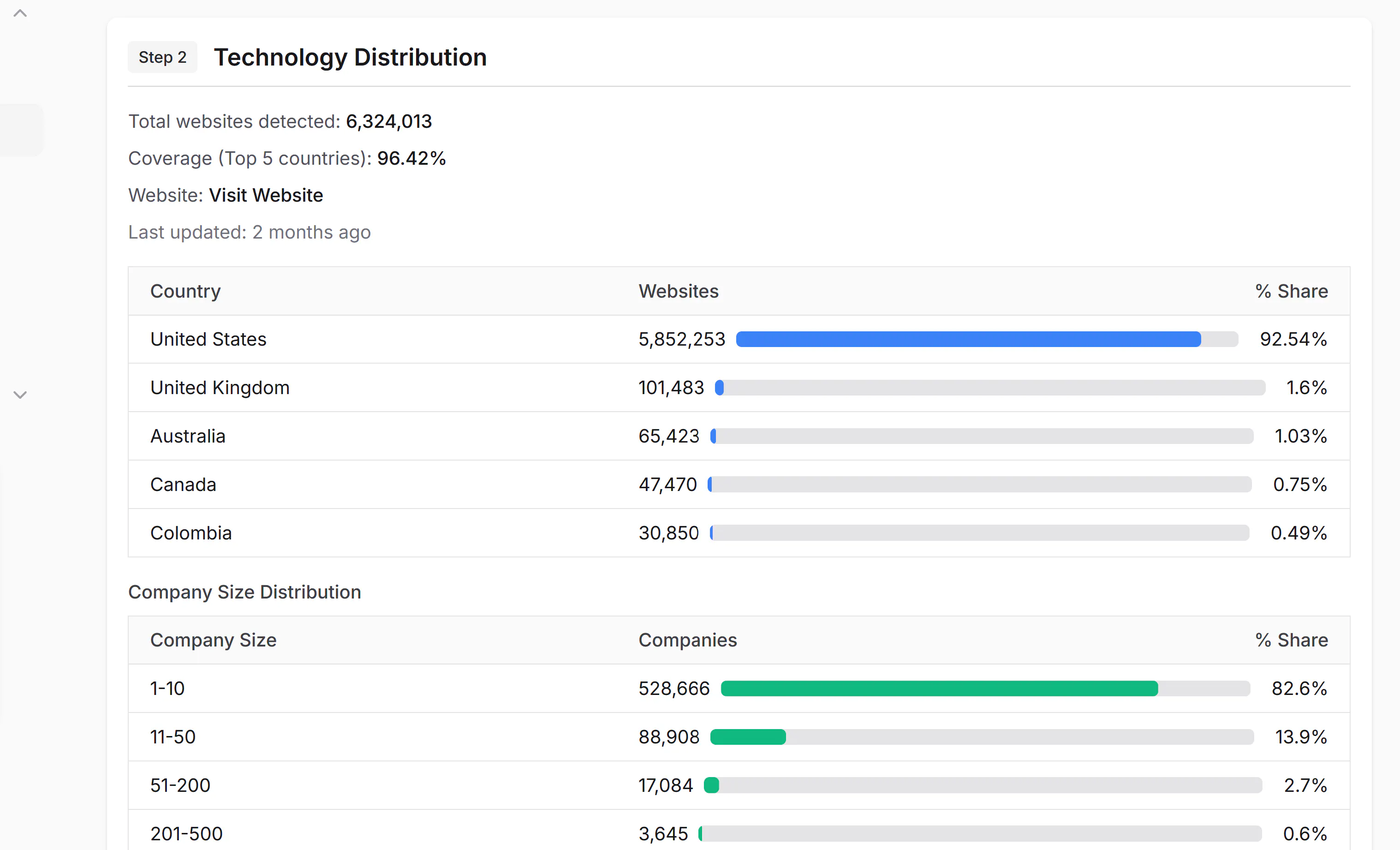Select the Technology Distribution heading
This screenshot has height=850, width=1400.
coord(350,57)
